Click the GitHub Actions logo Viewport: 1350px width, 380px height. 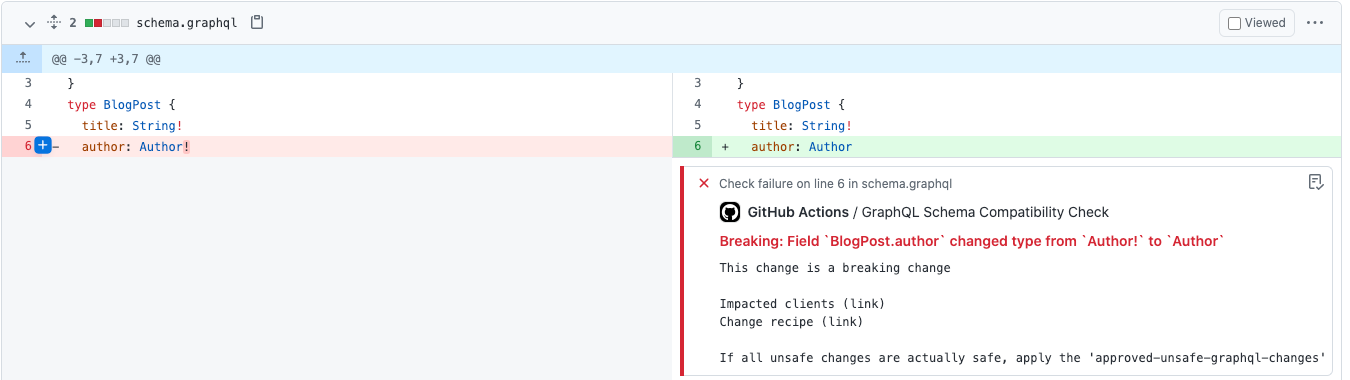tap(730, 212)
